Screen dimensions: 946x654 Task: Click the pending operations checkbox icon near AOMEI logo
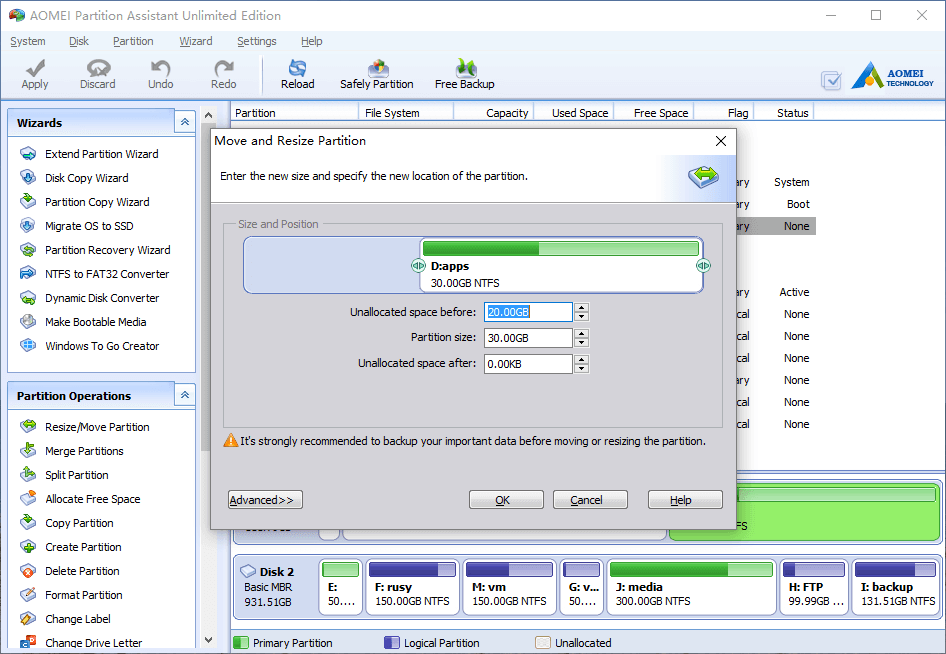tap(831, 80)
